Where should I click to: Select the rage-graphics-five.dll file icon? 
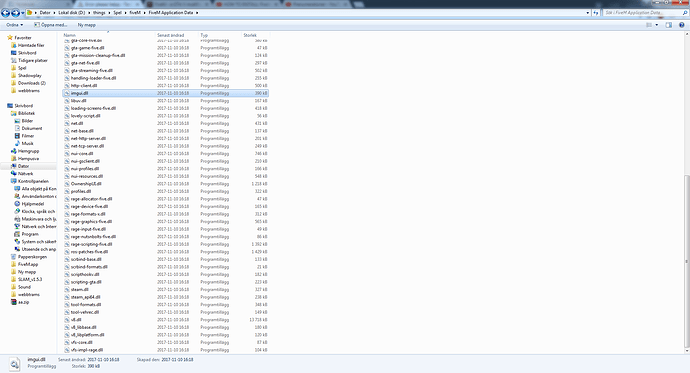click(x=67, y=222)
